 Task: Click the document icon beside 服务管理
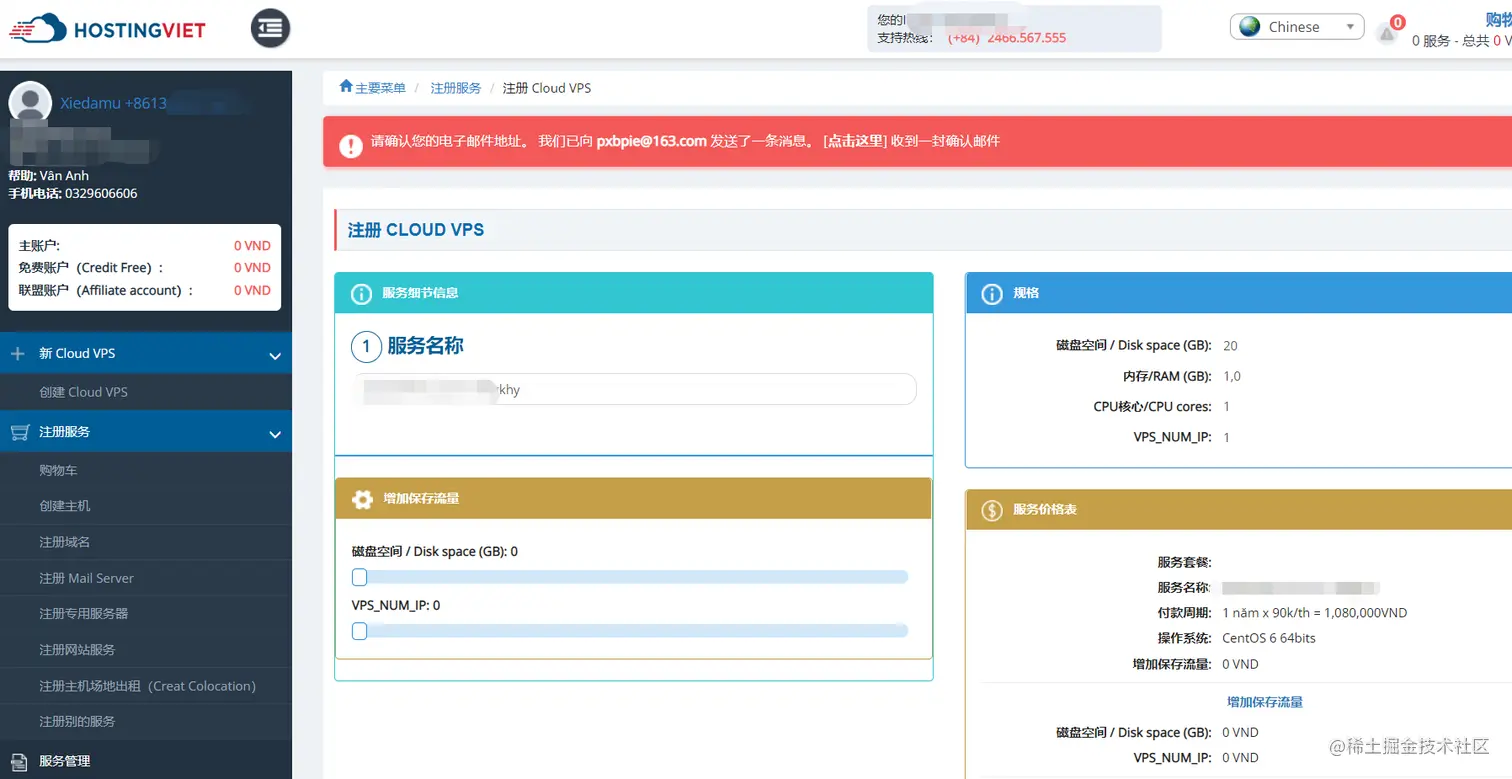pyautogui.click(x=19, y=761)
